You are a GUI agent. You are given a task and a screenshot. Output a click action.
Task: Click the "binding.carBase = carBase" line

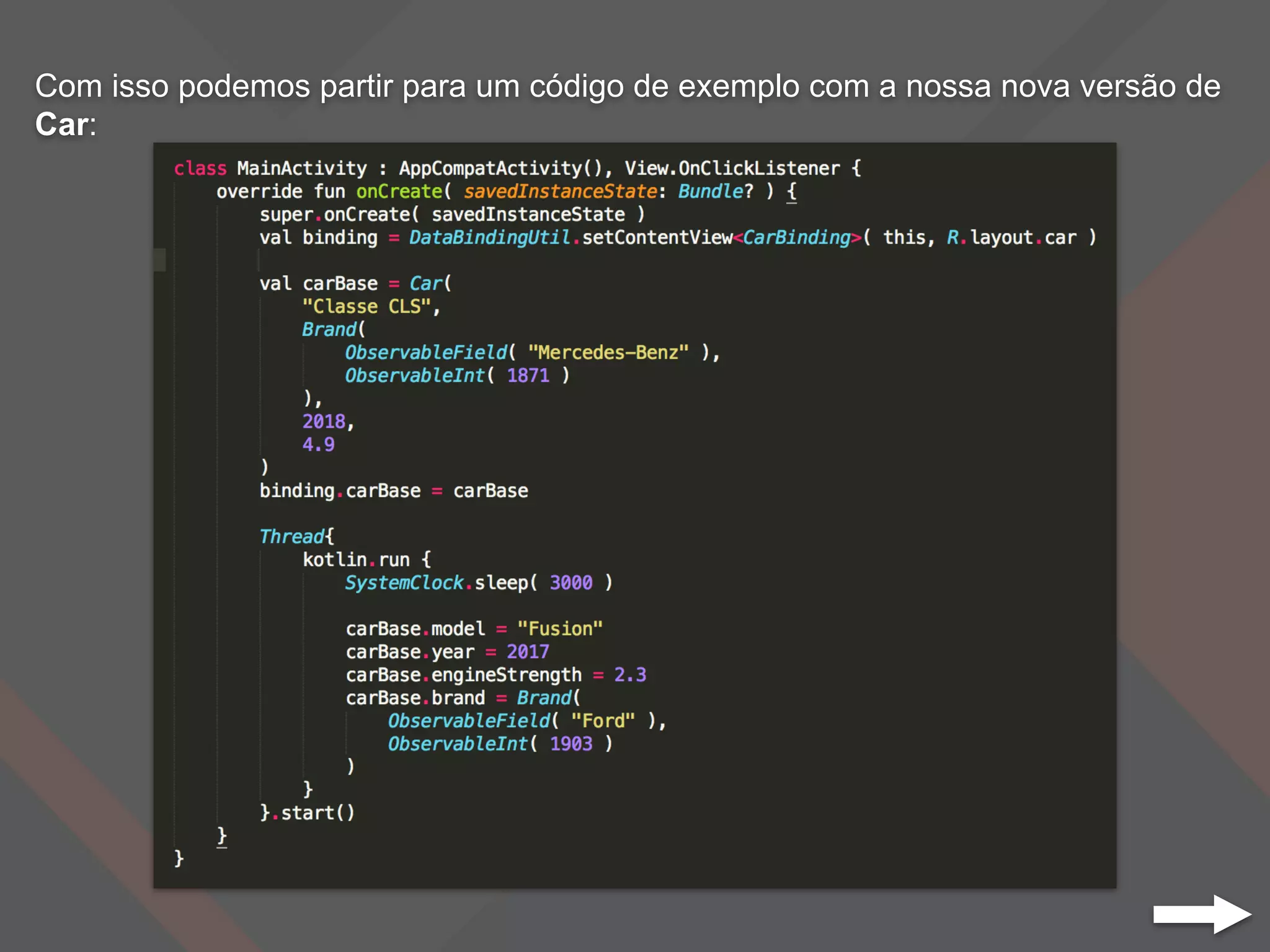pyautogui.click(x=394, y=490)
